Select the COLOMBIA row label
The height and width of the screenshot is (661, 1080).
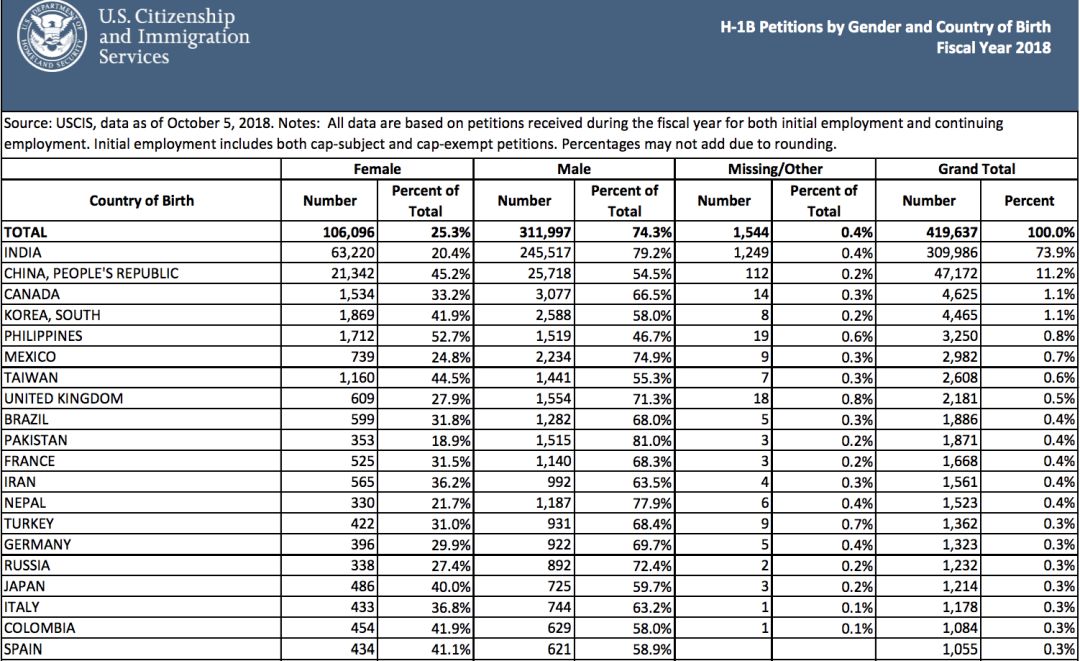click(39, 628)
